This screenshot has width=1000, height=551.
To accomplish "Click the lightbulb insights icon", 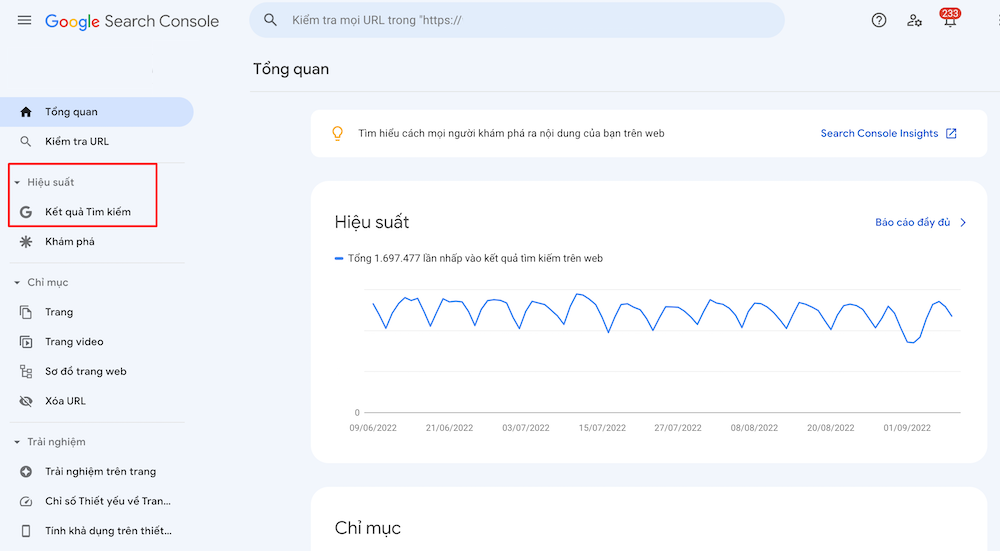I will (338, 133).
